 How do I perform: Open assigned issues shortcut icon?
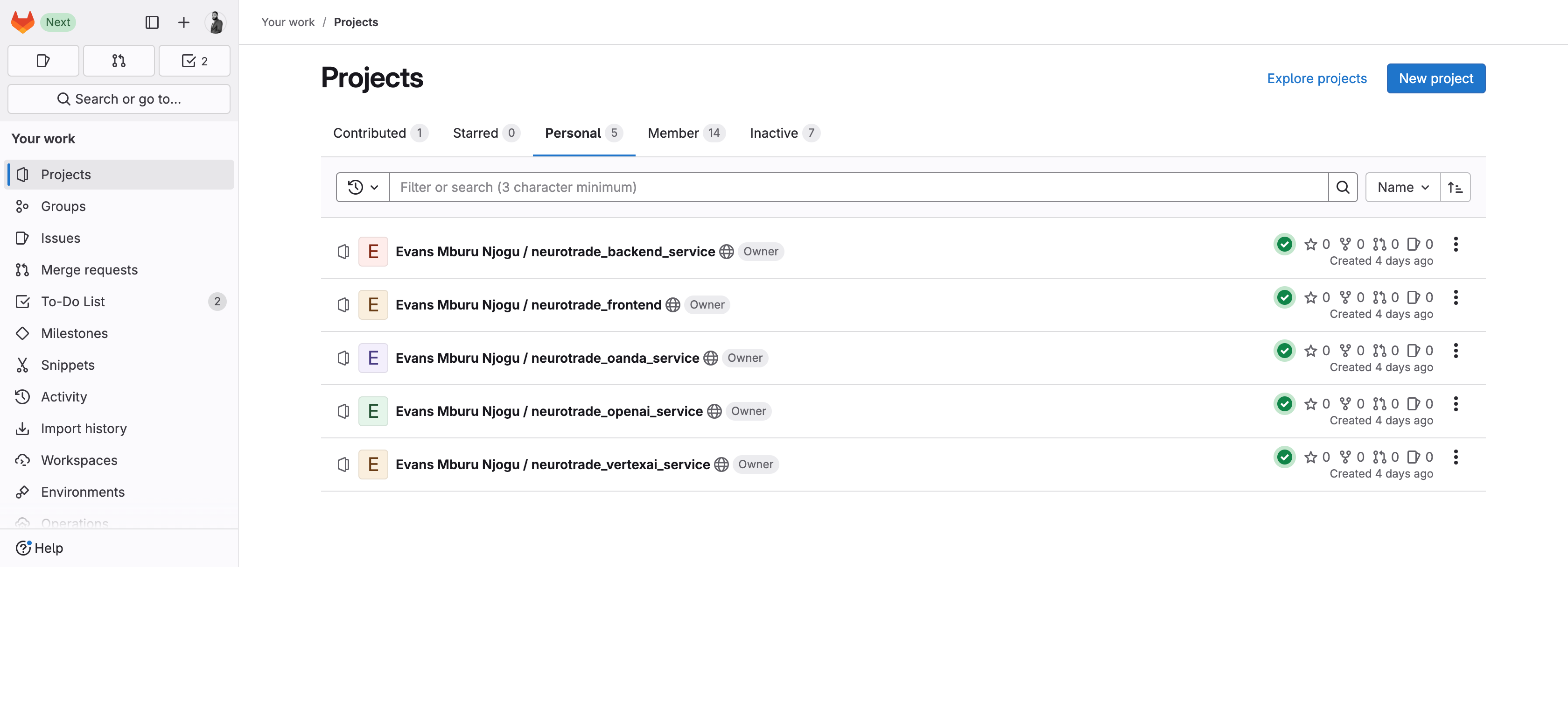(x=43, y=61)
